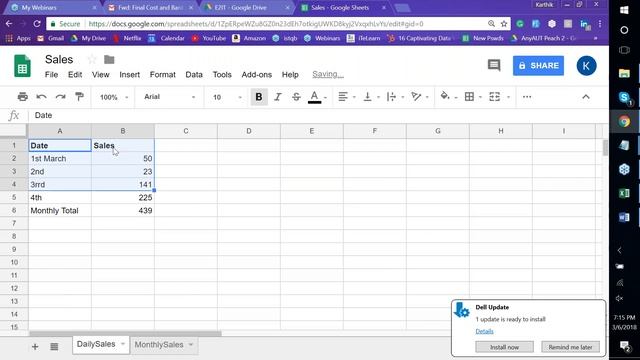Reload the page in Chrome

coord(37,24)
